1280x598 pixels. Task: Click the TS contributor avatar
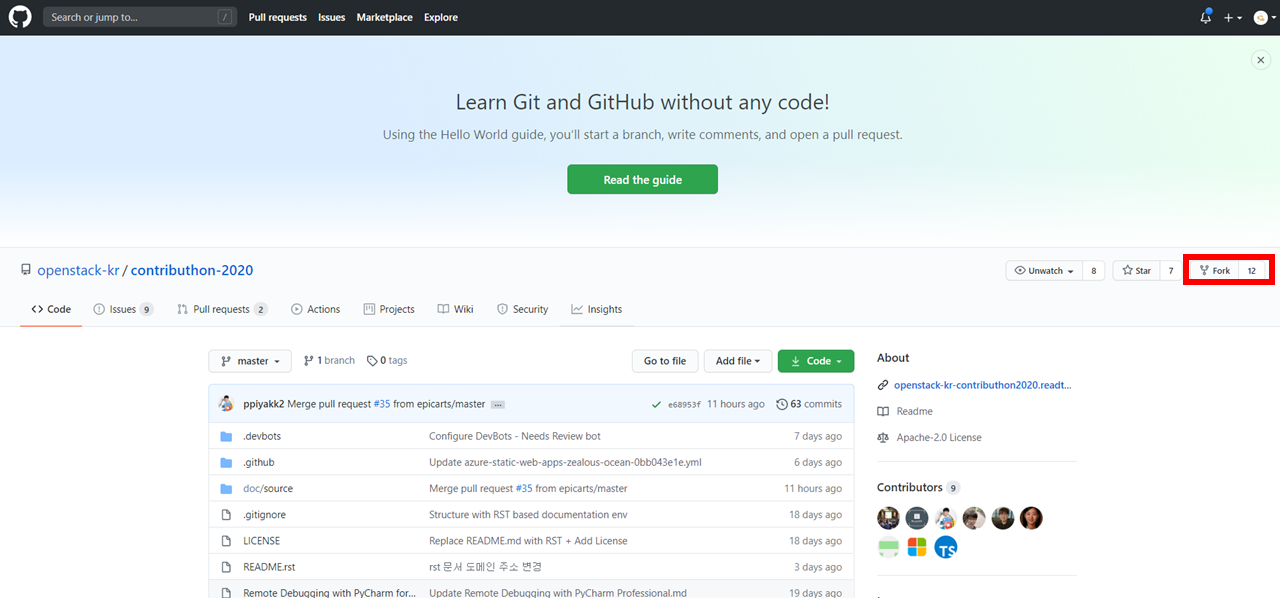point(946,547)
